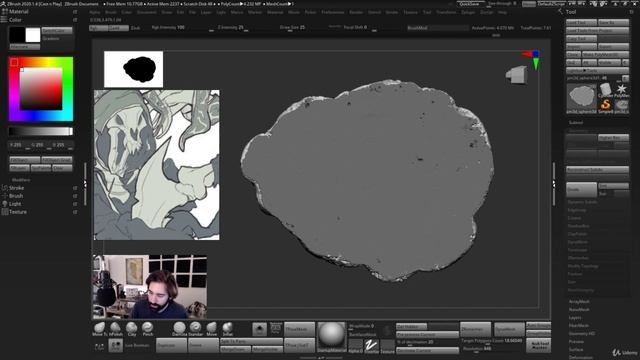Expand the Material palette header
Screen dimensions: 640x360
pos(18,12)
